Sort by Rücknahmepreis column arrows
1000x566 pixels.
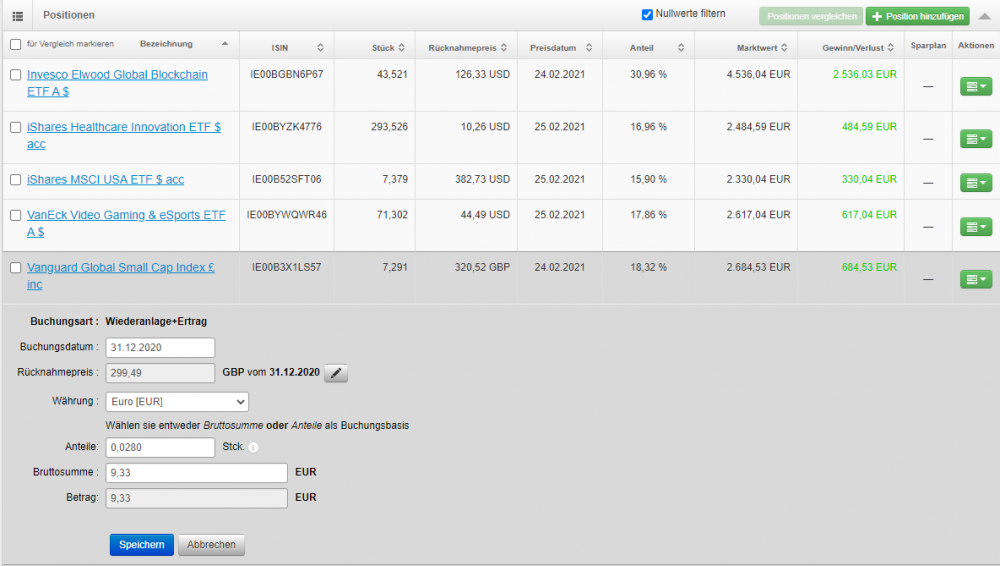pos(504,47)
